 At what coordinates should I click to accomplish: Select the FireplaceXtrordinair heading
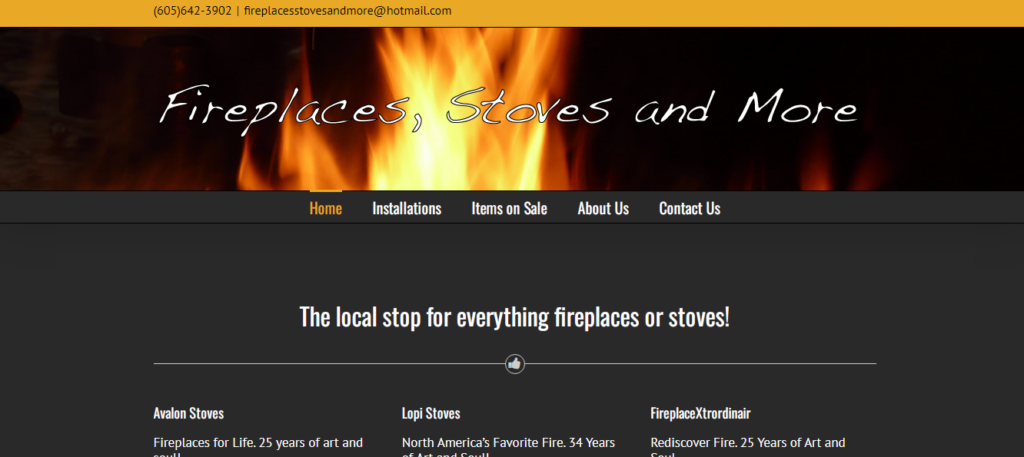(x=701, y=413)
